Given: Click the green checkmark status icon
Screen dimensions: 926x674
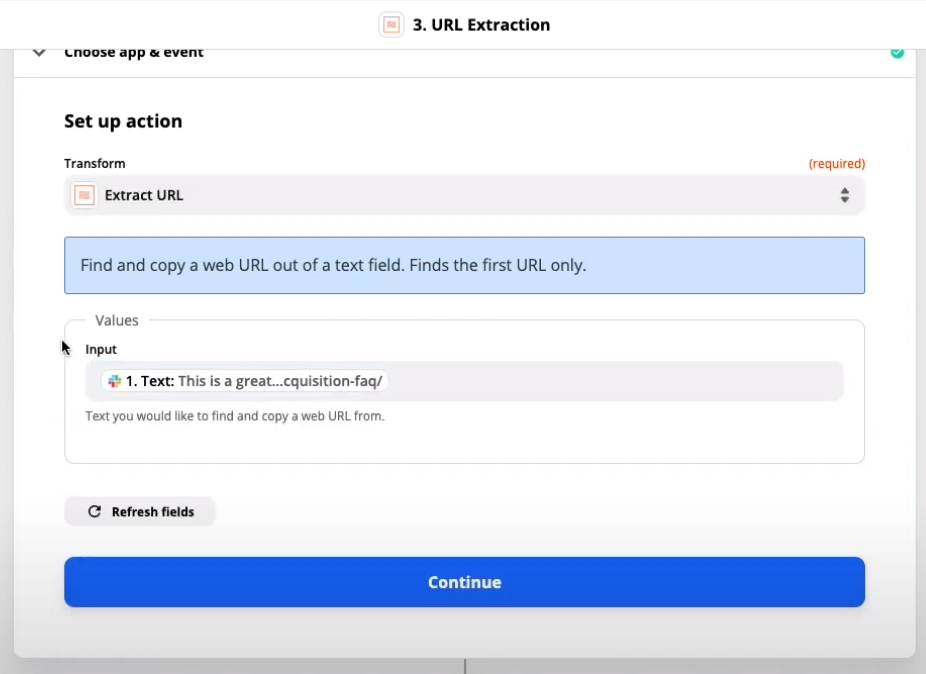Looking at the screenshot, I should pyautogui.click(x=897, y=53).
